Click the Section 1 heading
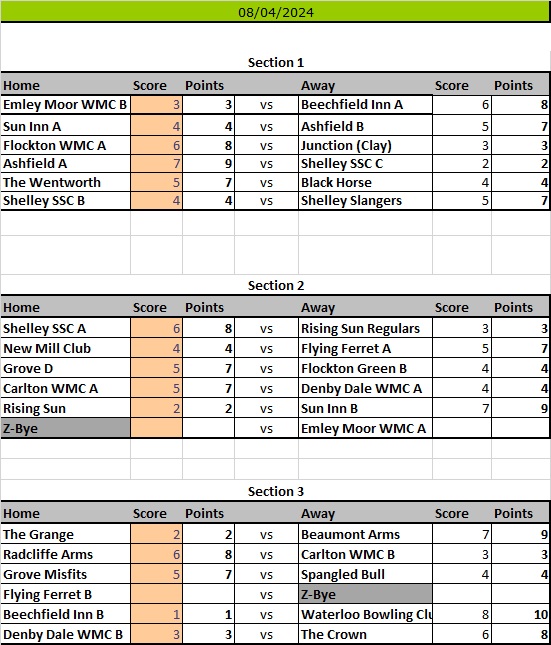Viewport: 551px width, 645px height. coord(276,63)
